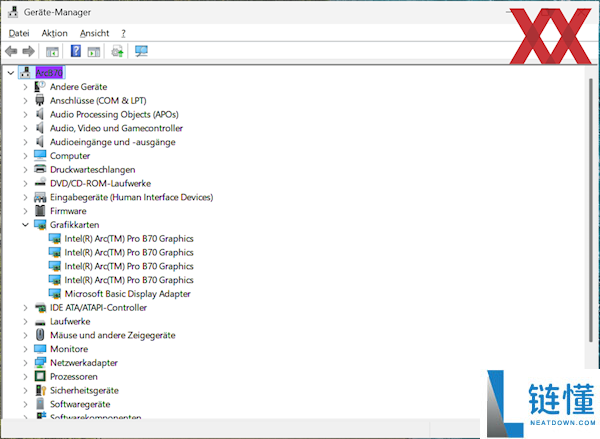Click the Eingabegeräte HID icon

[40, 197]
